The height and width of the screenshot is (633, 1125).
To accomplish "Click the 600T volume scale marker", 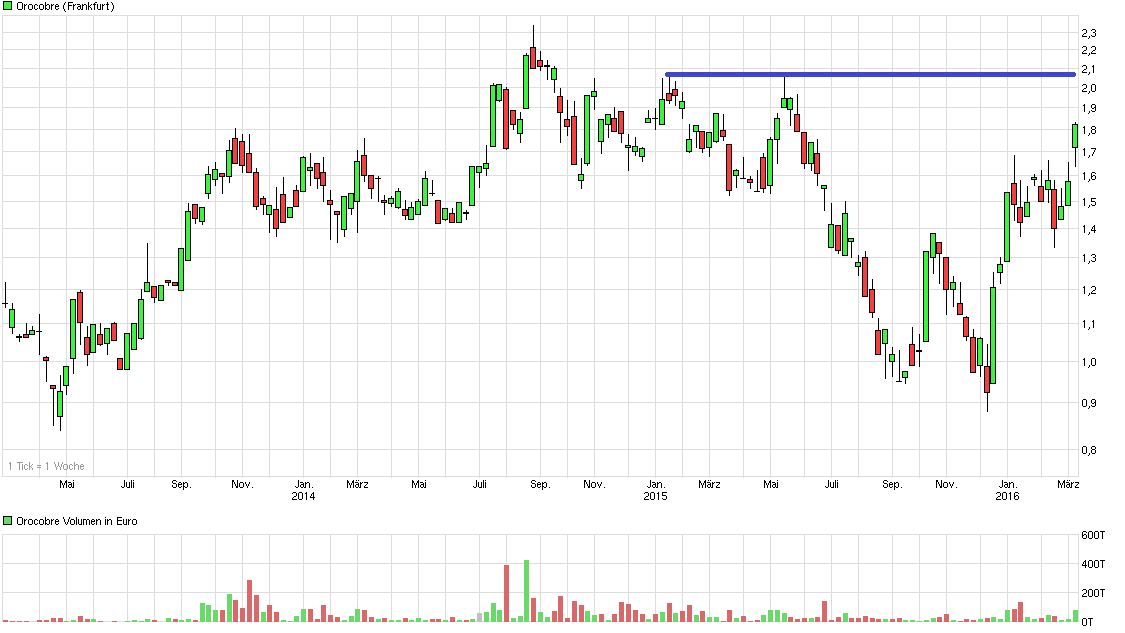I will coord(1091,535).
